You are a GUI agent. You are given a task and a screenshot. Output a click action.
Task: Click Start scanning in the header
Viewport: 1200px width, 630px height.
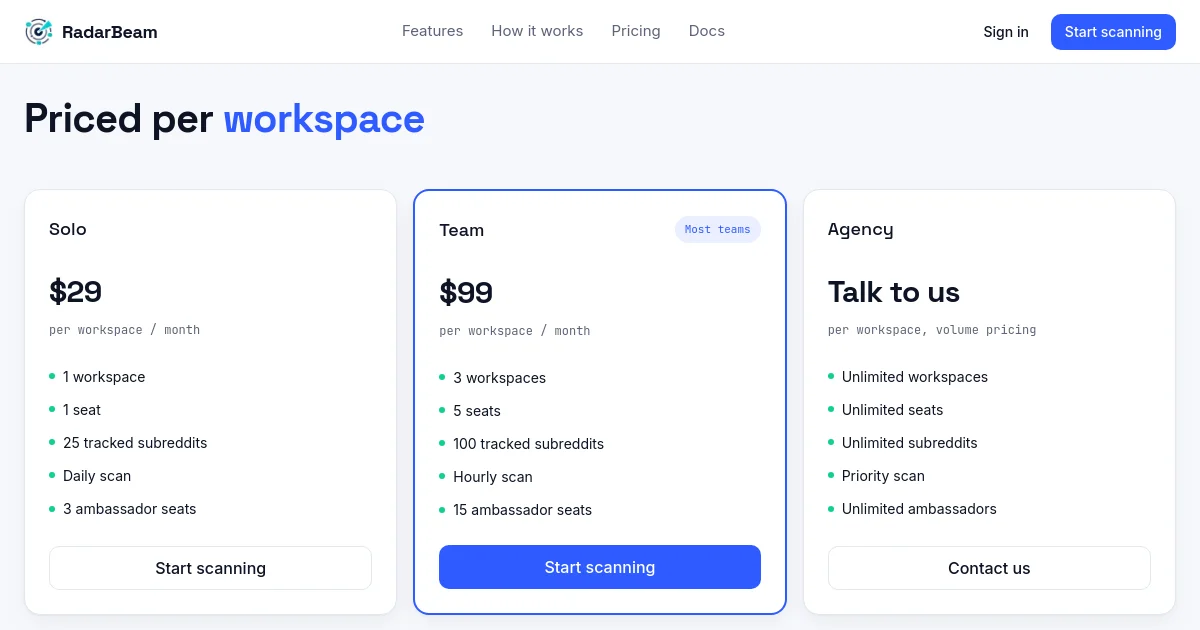[x=1113, y=32]
